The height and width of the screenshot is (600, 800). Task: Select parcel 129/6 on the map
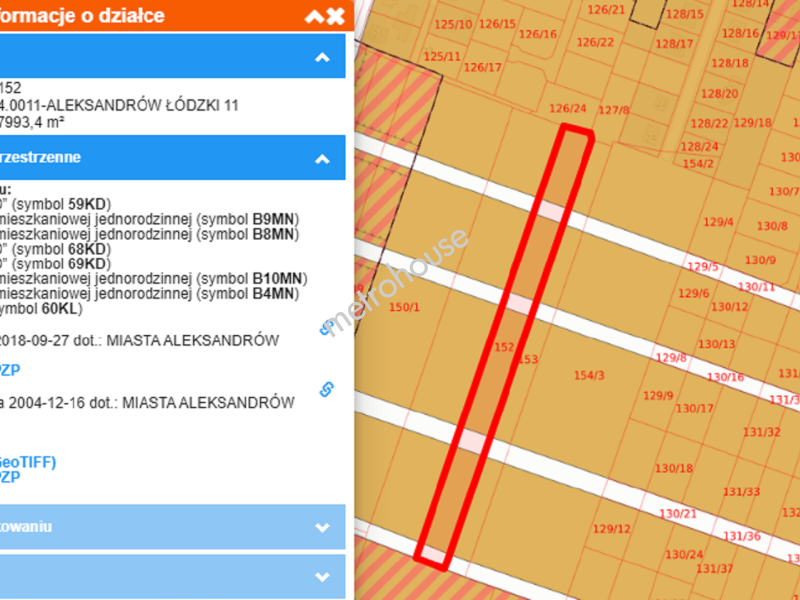[693, 293]
